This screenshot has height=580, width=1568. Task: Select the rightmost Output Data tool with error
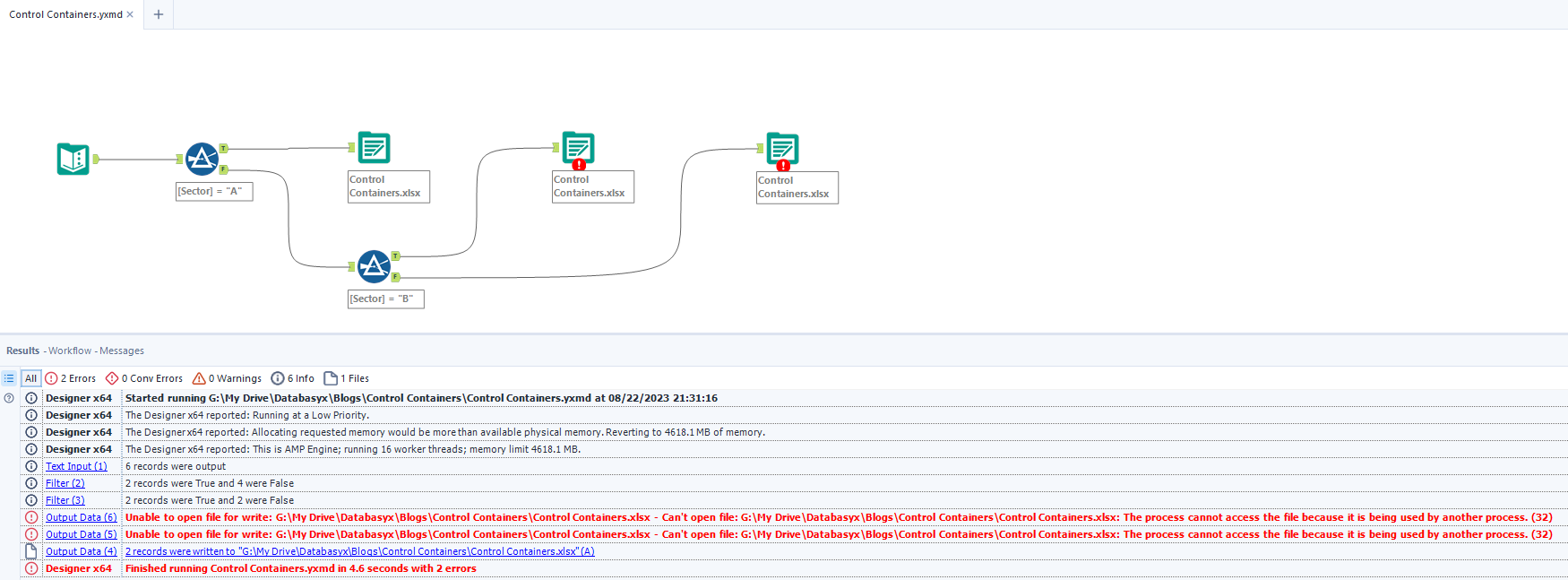coord(782,149)
